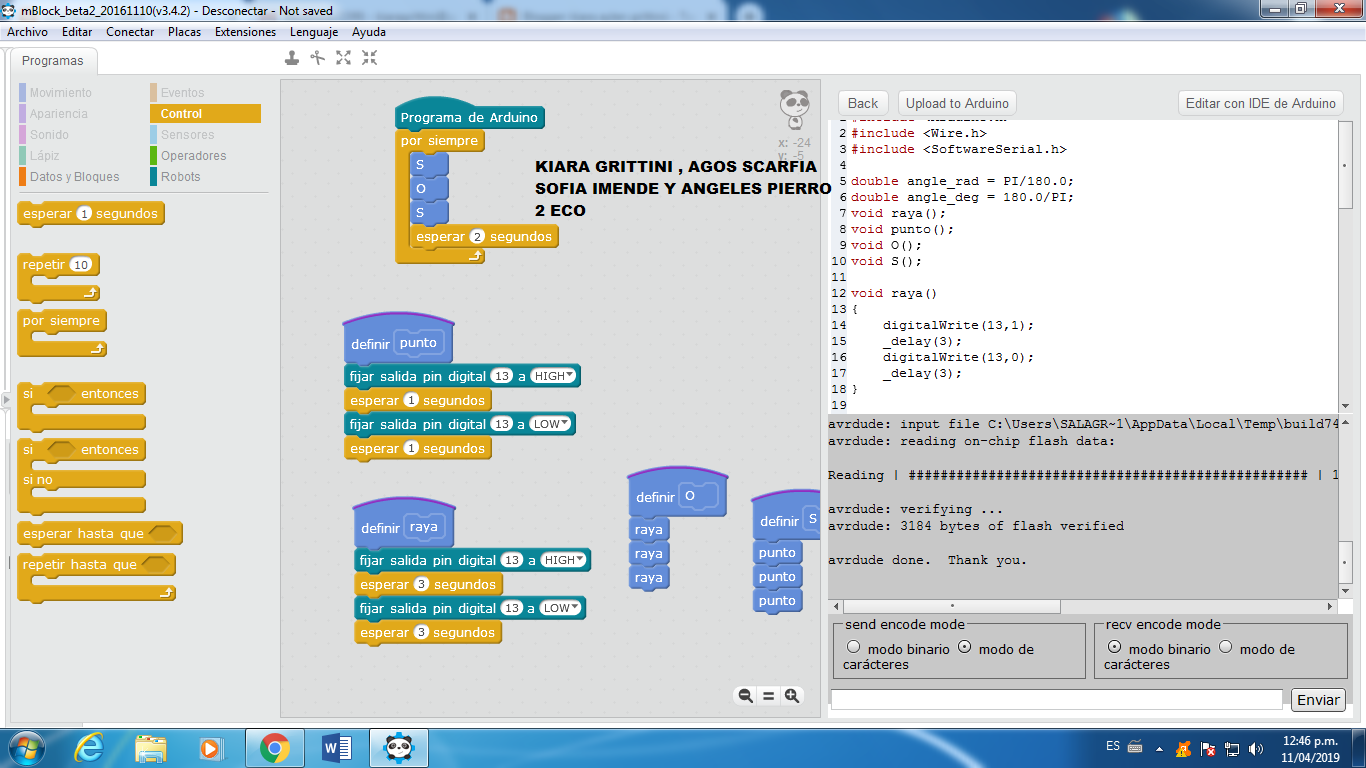Open the Archivo menu
Viewport: 1366px width, 768px height.
[x=27, y=32]
